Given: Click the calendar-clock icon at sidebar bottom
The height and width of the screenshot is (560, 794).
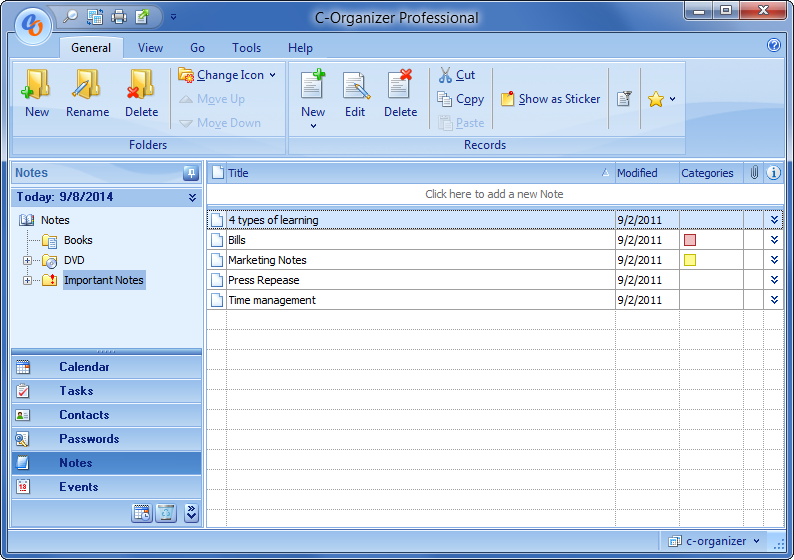Looking at the screenshot, I should coord(142,513).
